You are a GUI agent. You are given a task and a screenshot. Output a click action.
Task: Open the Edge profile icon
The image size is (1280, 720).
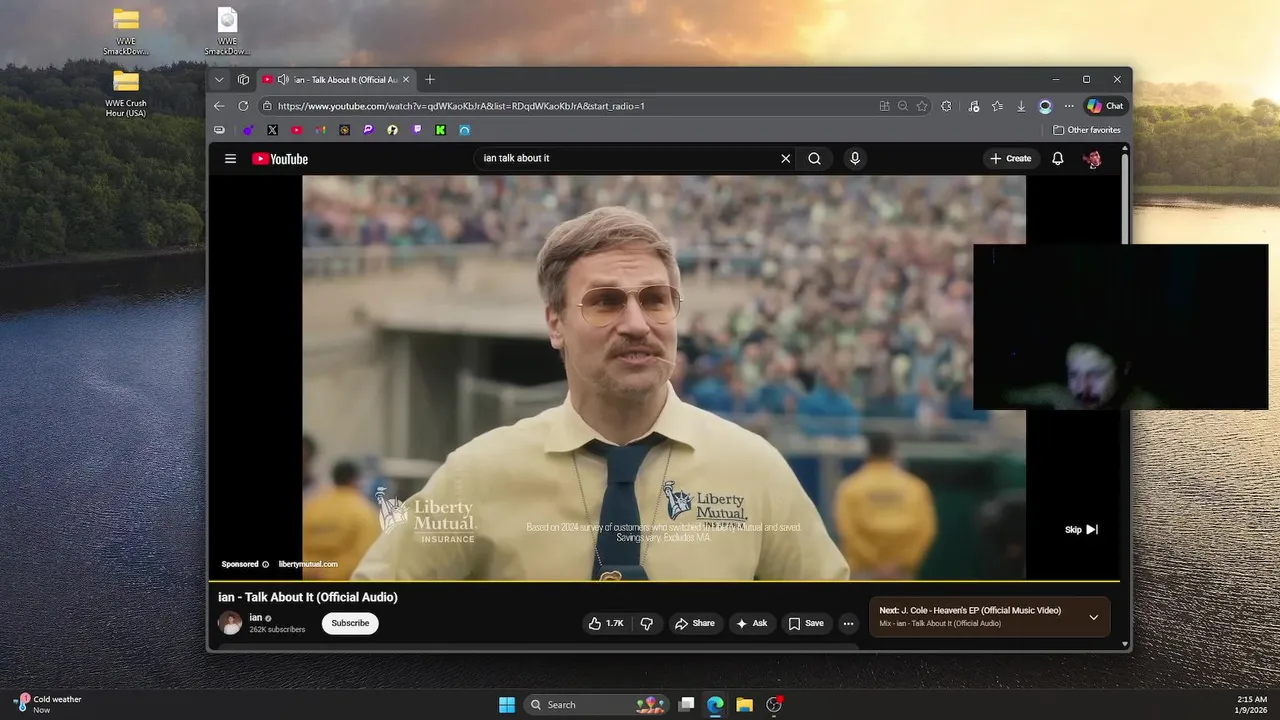click(1045, 106)
